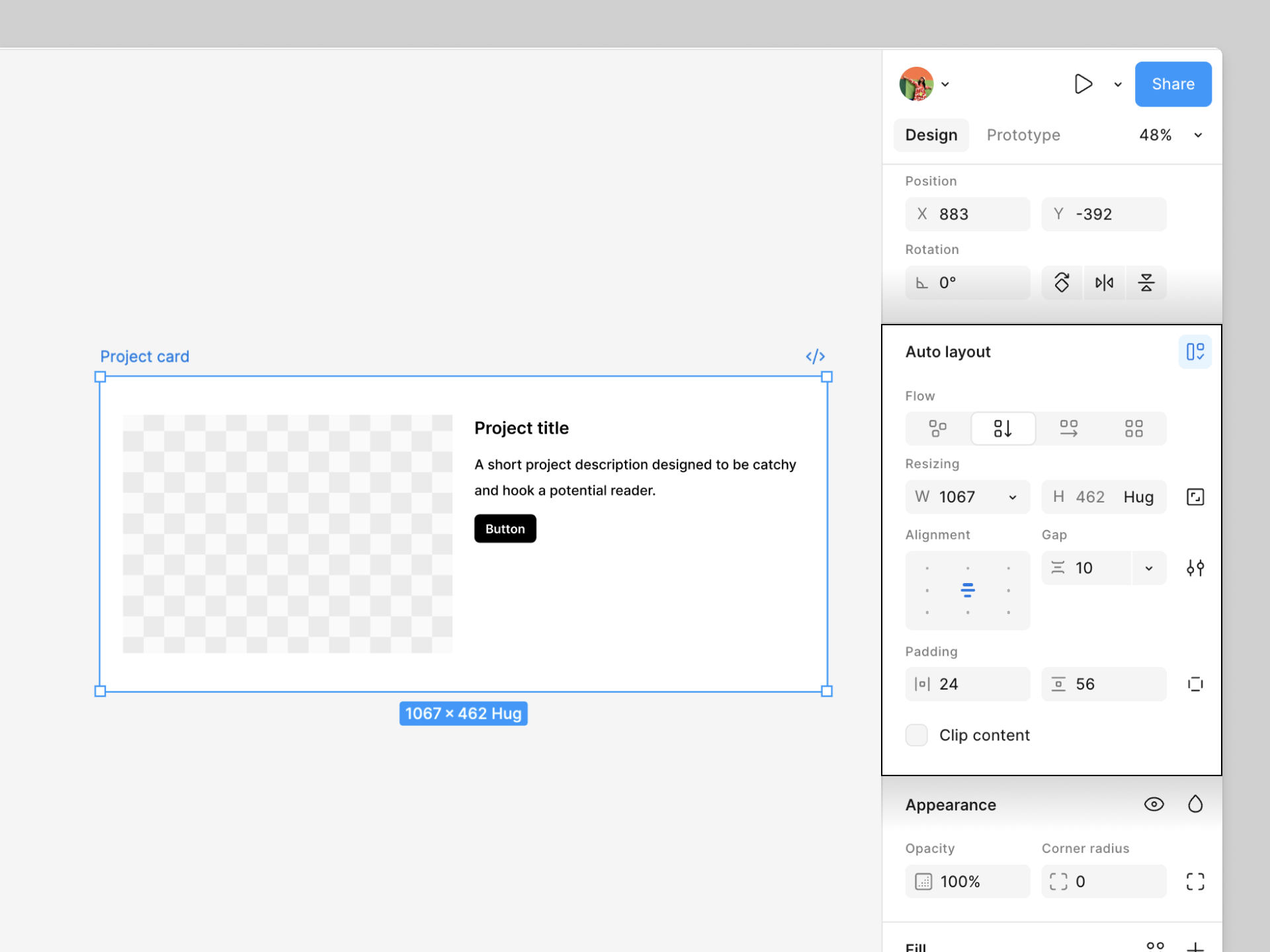Image resolution: width=1270 pixels, height=952 pixels.
Task: Open presentation options chevron beside play
Action: (1118, 85)
